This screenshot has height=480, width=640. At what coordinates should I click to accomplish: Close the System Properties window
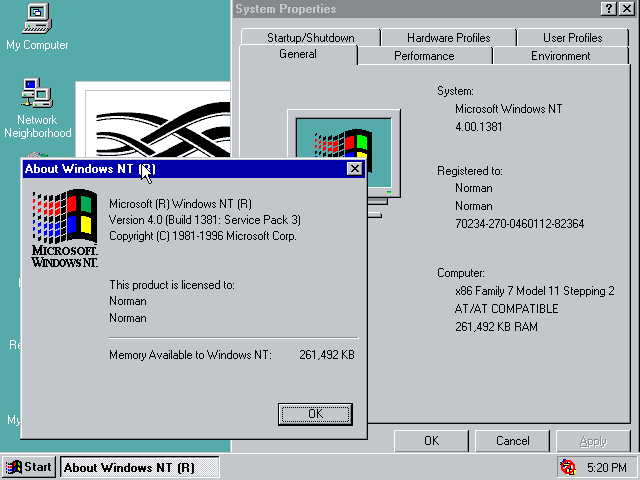point(626,9)
